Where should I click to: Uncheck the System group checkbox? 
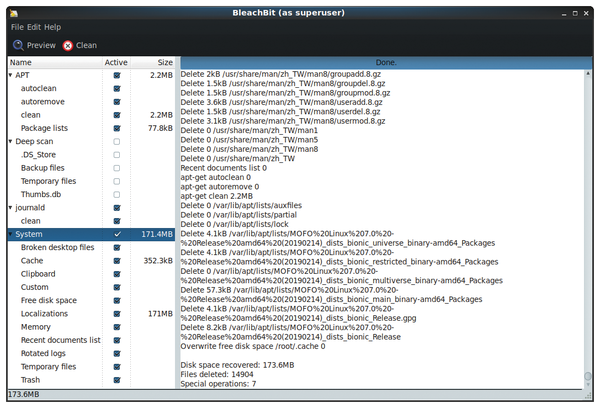[x=117, y=234]
